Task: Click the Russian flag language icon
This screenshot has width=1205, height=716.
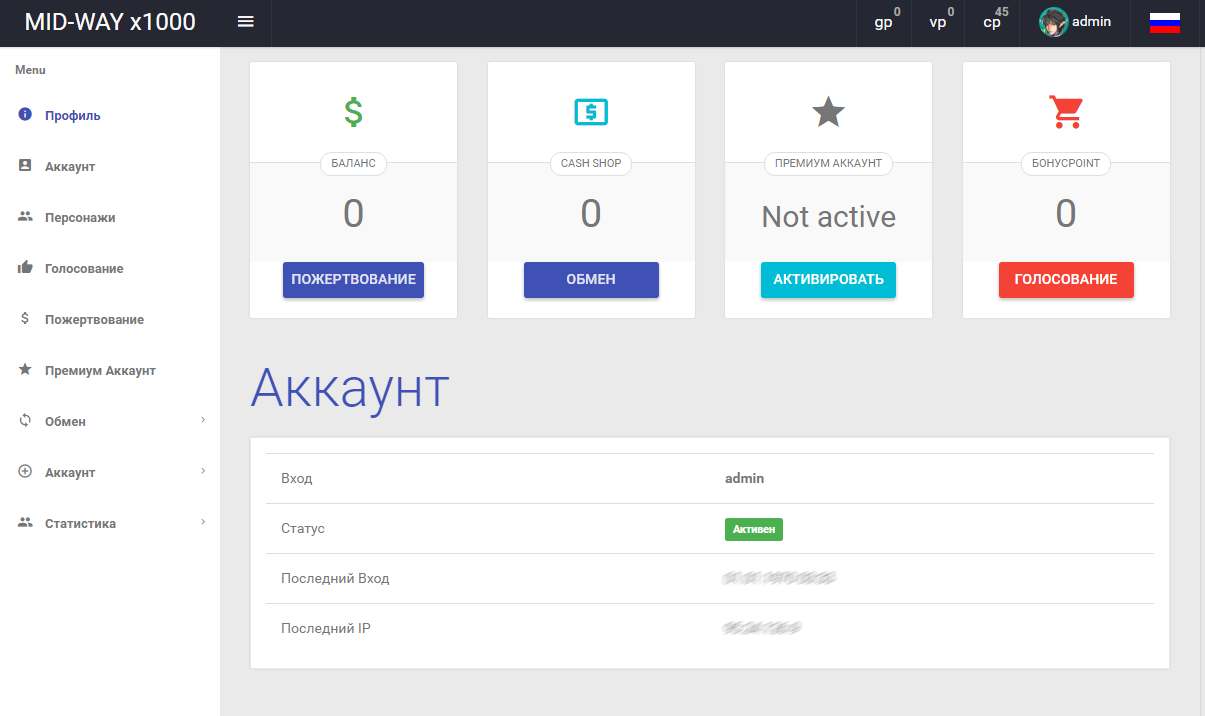Action: click(x=1164, y=23)
